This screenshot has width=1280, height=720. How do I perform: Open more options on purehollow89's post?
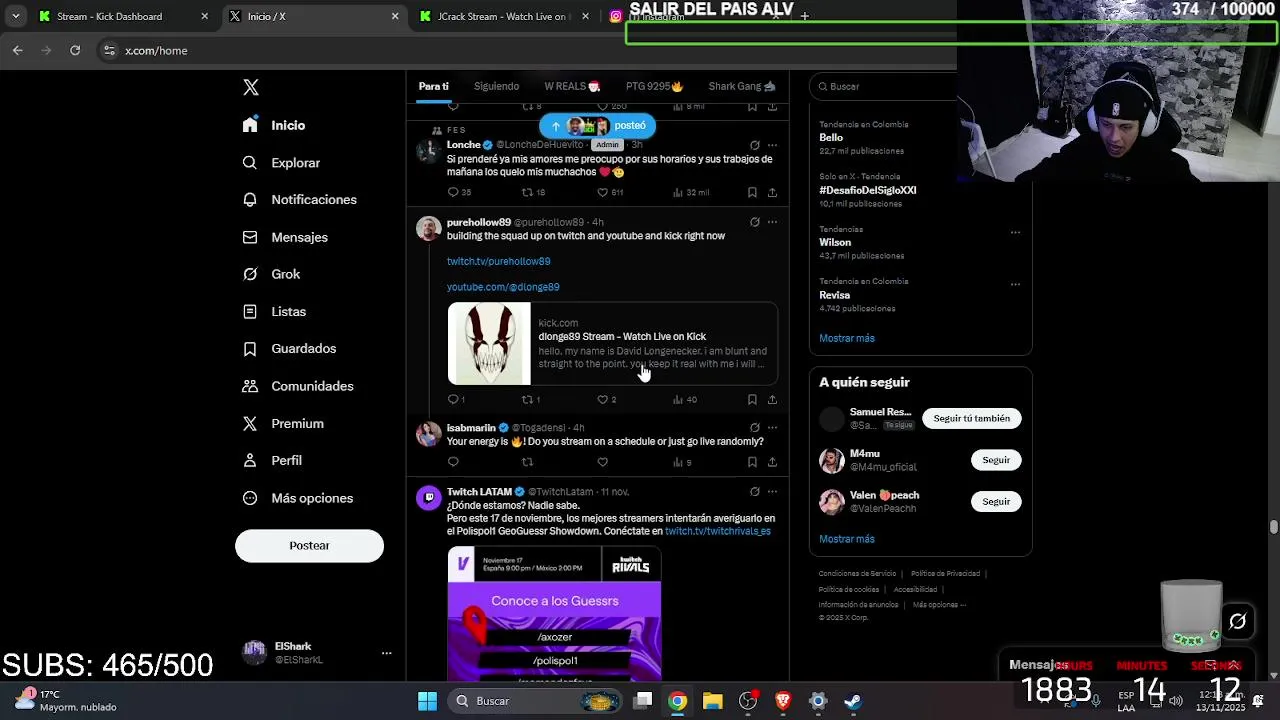[772, 222]
